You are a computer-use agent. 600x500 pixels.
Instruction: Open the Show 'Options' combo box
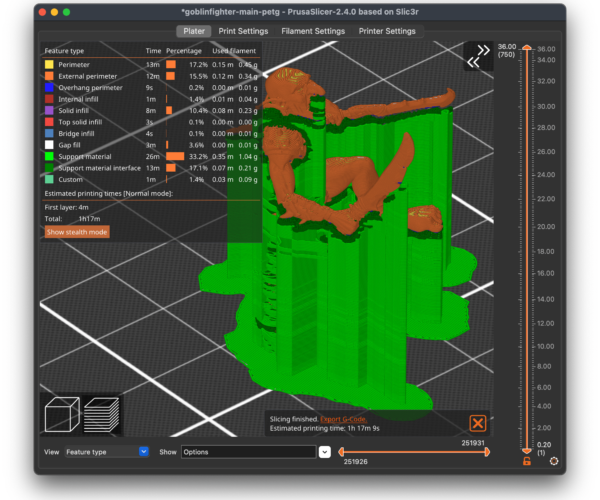point(248,452)
